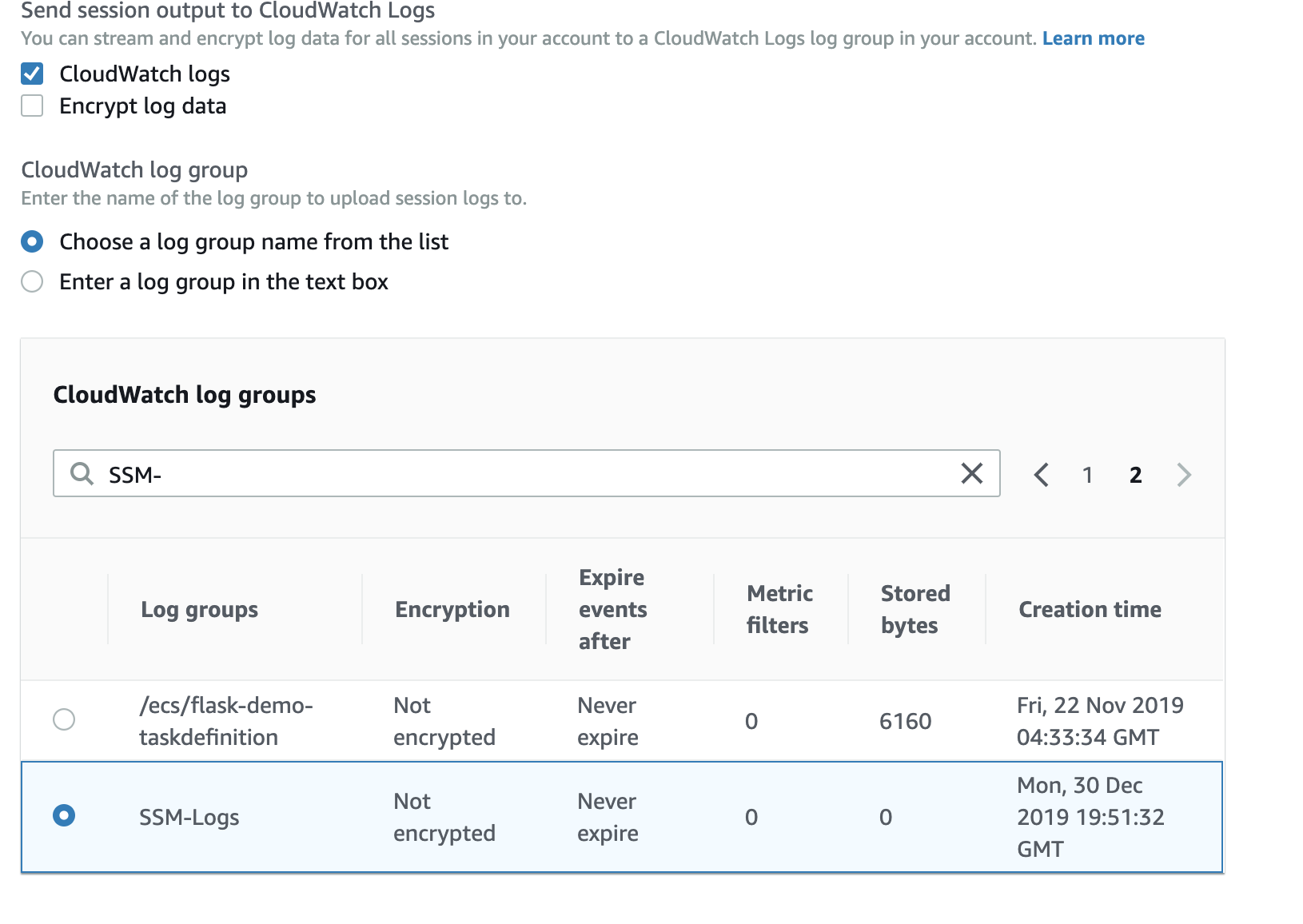This screenshot has width=1303, height=924.
Task: Uncheck the CloudWatch logs checkbox
Action: pyautogui.click(x=32, y=74)
